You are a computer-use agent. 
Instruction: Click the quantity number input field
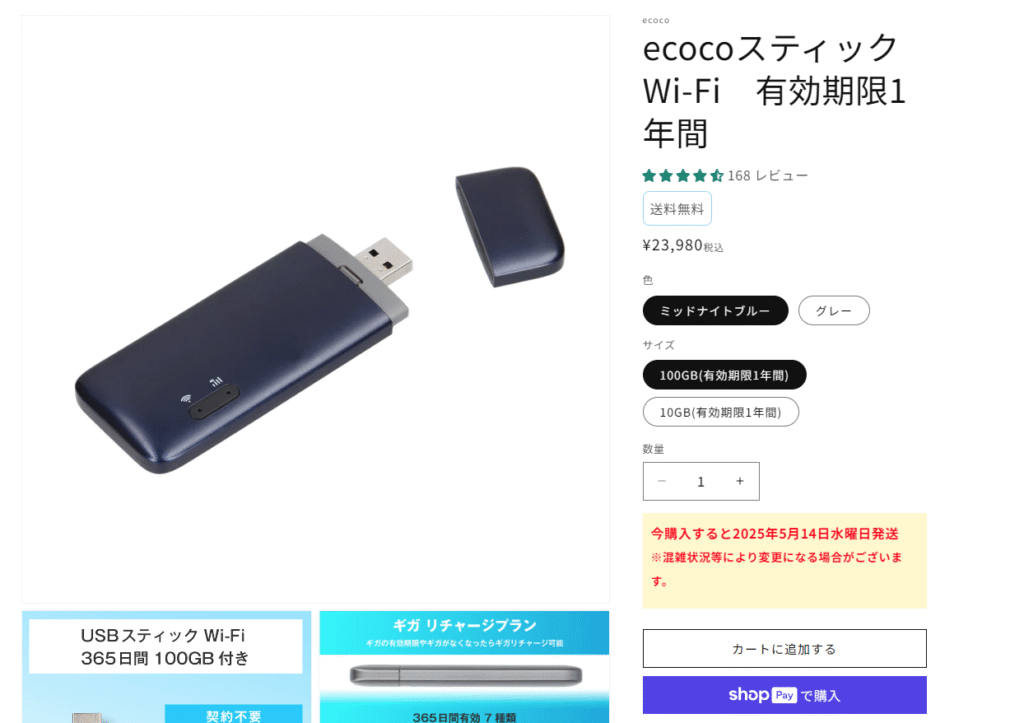(x=701, y=481)
